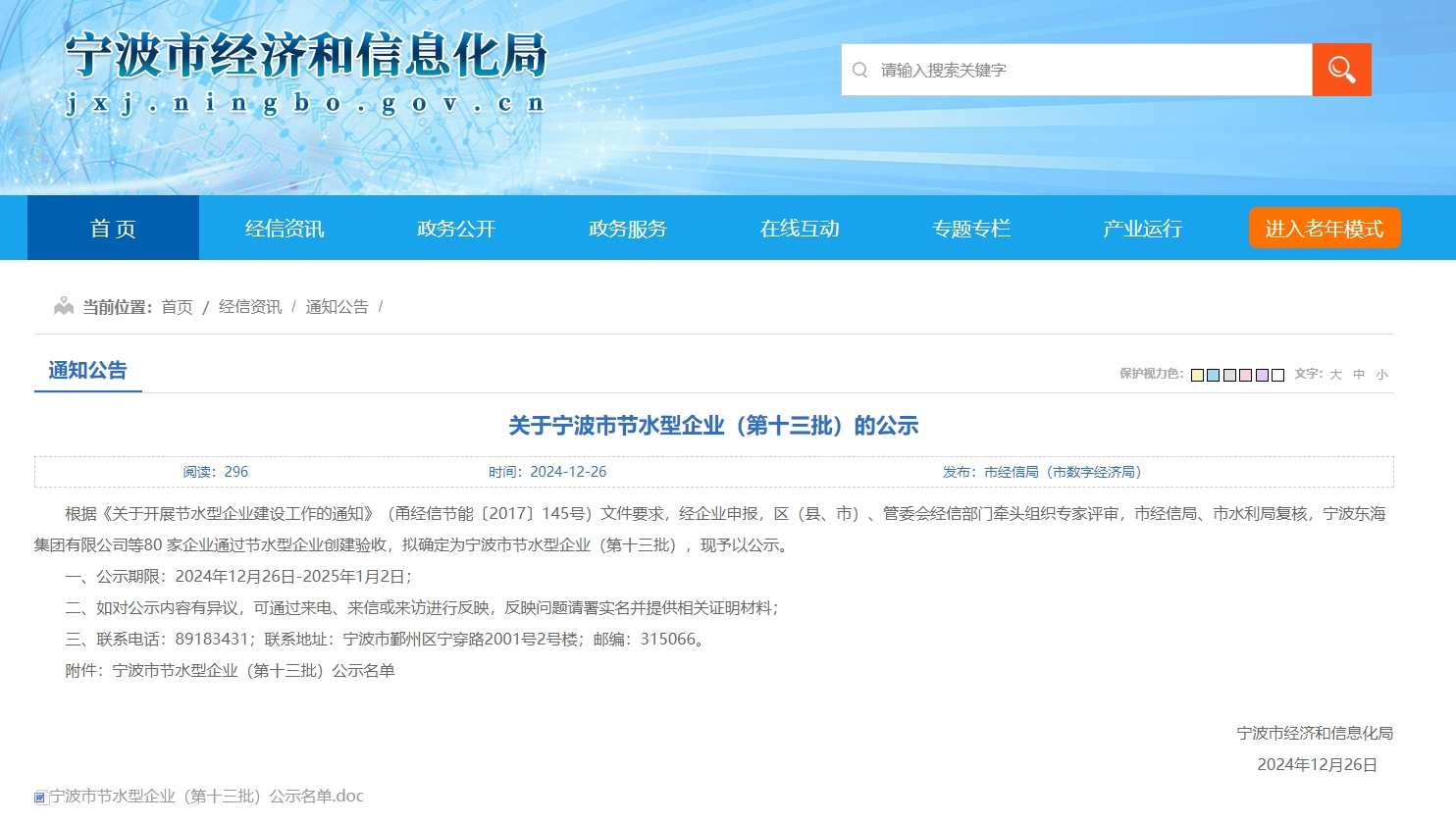This screenshot has height=825, width=1456.
Task: Open the 通知公告 breadcrumb link
Action: tap(337, 307)
